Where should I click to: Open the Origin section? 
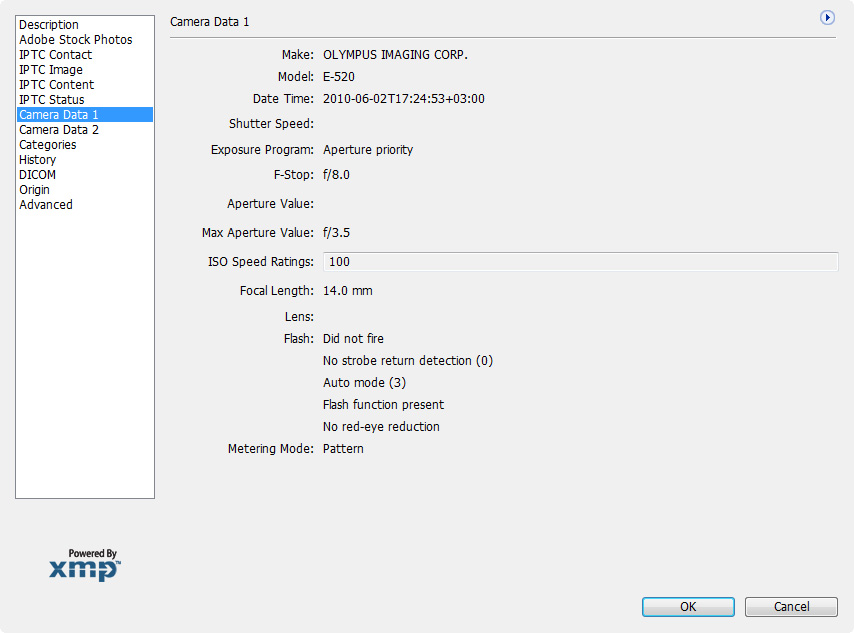pyautogui.click(x=34, y=190)
